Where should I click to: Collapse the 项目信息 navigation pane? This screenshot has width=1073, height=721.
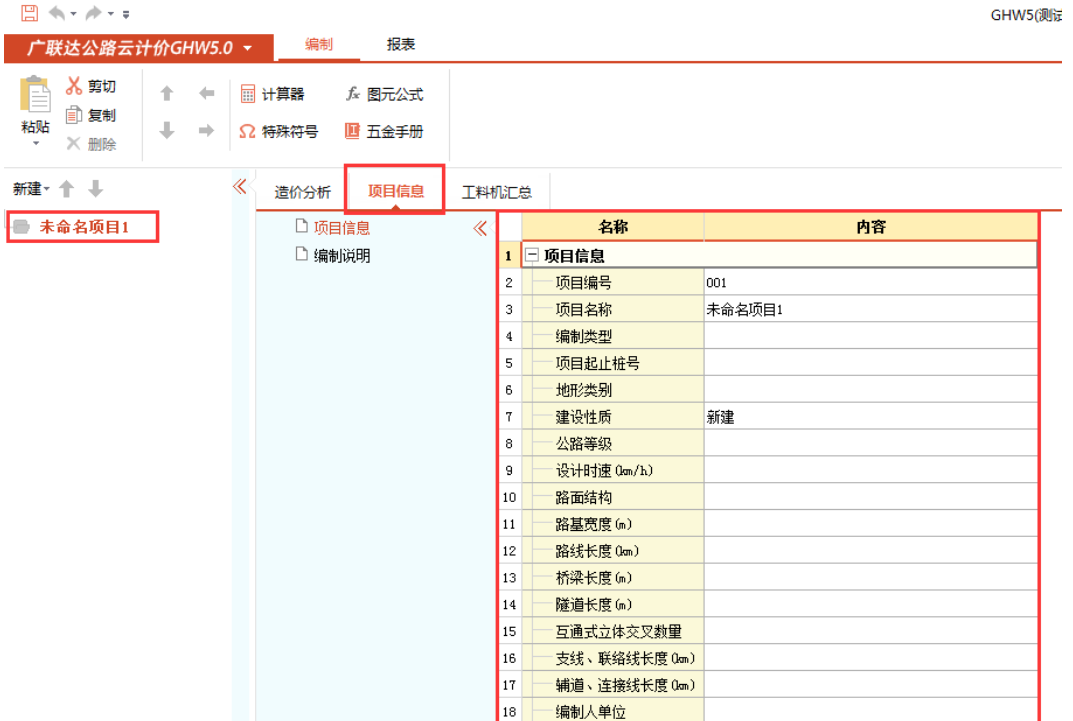coord(480,228)
